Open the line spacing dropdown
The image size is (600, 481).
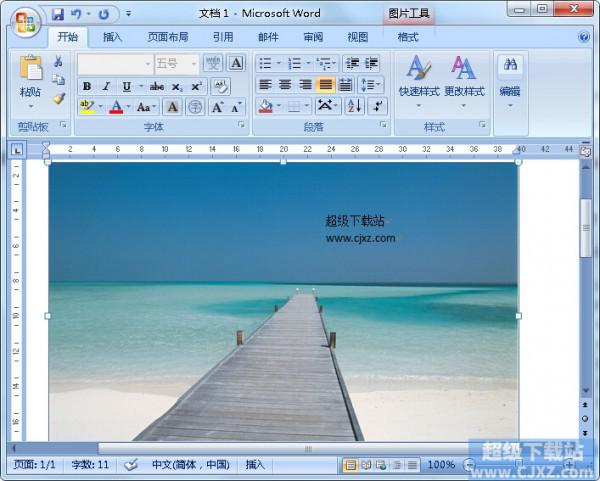(370, 85)
